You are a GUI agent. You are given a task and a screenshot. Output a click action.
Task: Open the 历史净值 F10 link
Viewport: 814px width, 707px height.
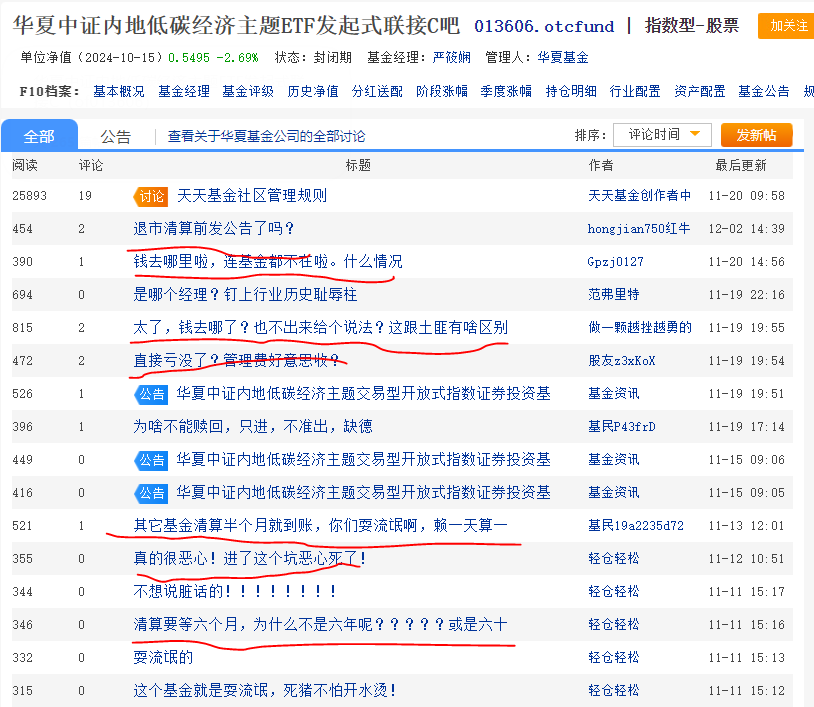coord(313,91)
